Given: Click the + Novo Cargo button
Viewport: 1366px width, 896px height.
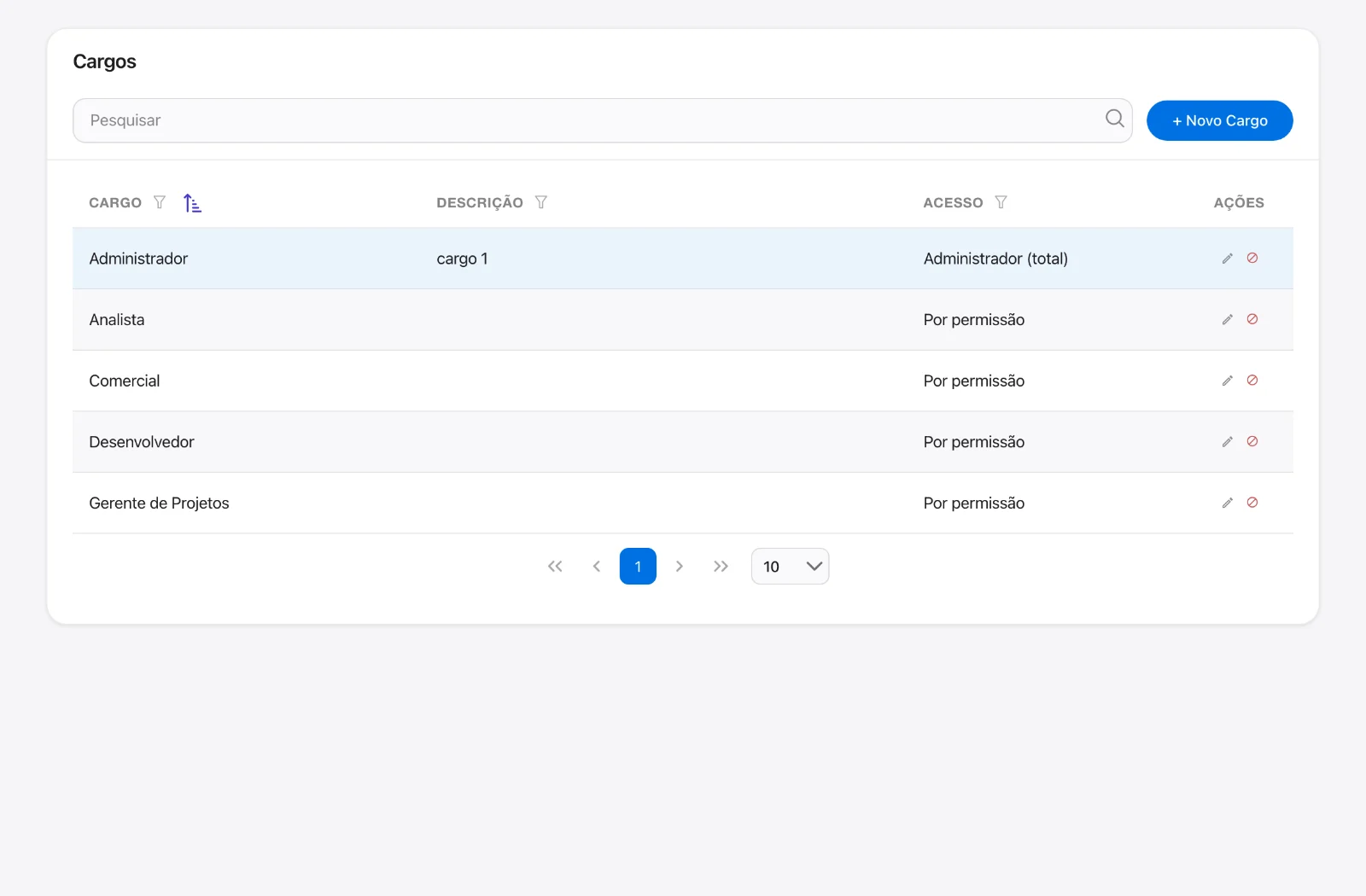Looking at the screenshot, I should click(1219, 120).
